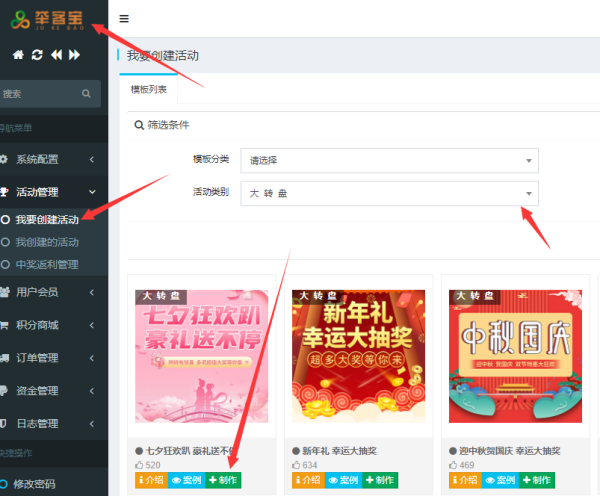Image resolution: width=600 pixels, height=496 pixels.
Task: Expand the 资金管理 menu chevron
Action: coord(92,391)
